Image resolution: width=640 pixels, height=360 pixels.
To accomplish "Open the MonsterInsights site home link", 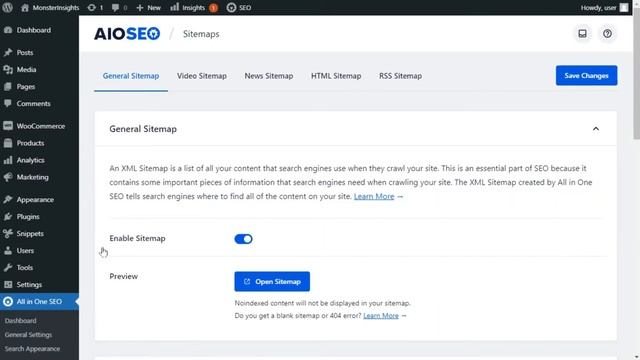I will pos(50,7).
